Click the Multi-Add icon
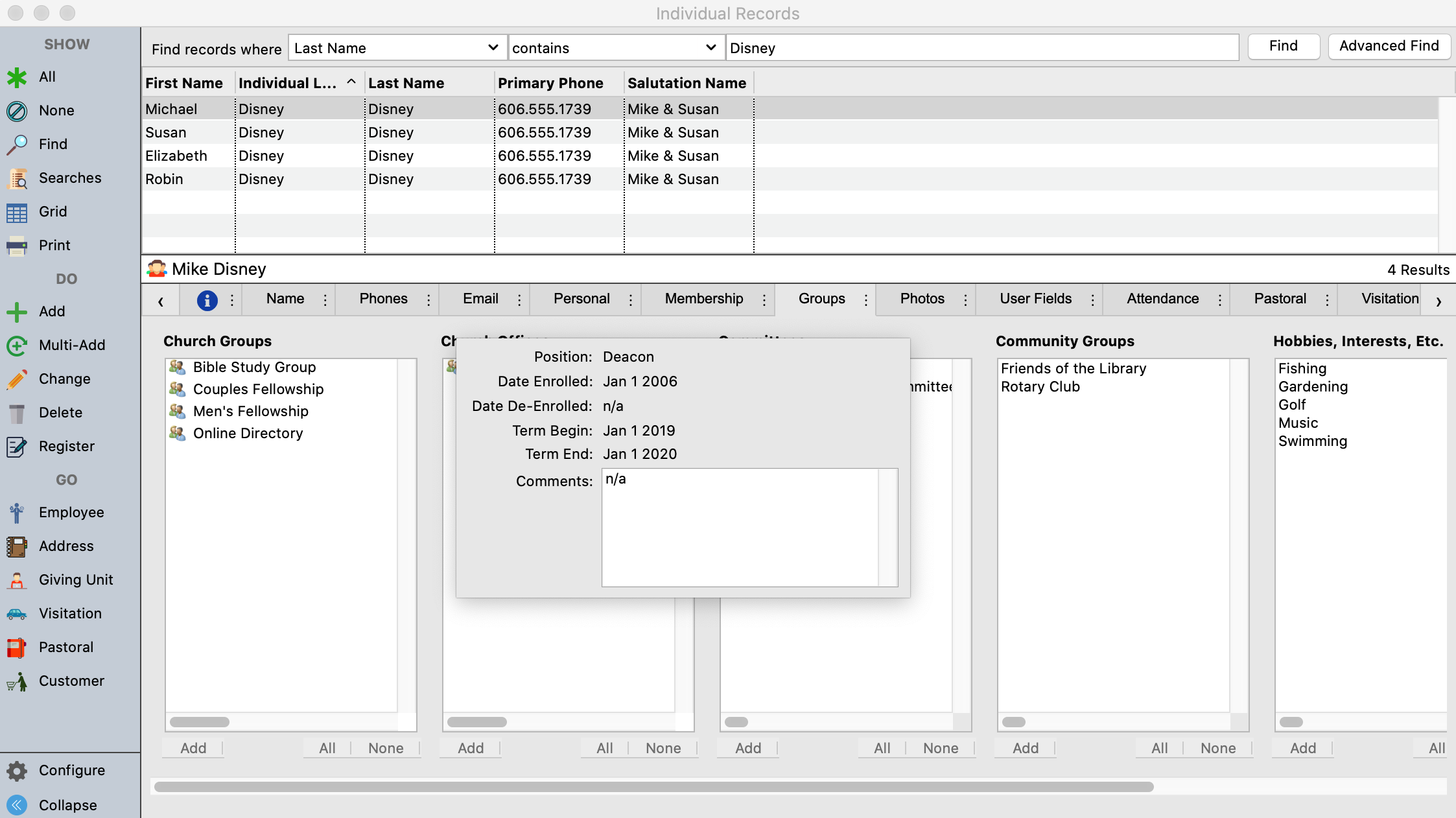The height and width of the screenshot is (818, 1456). (17, 345)
